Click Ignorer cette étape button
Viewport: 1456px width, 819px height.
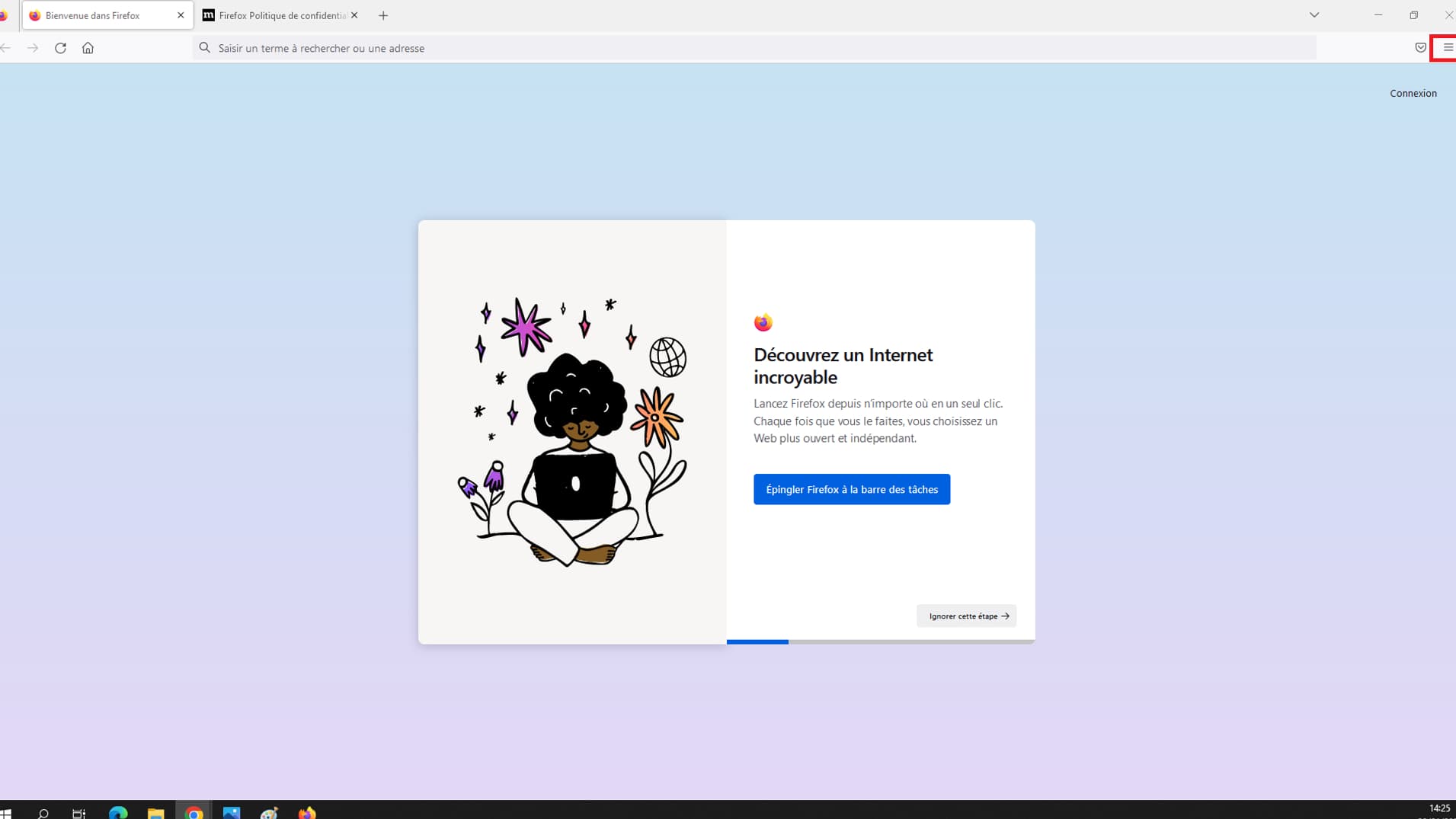coord(966,616)
